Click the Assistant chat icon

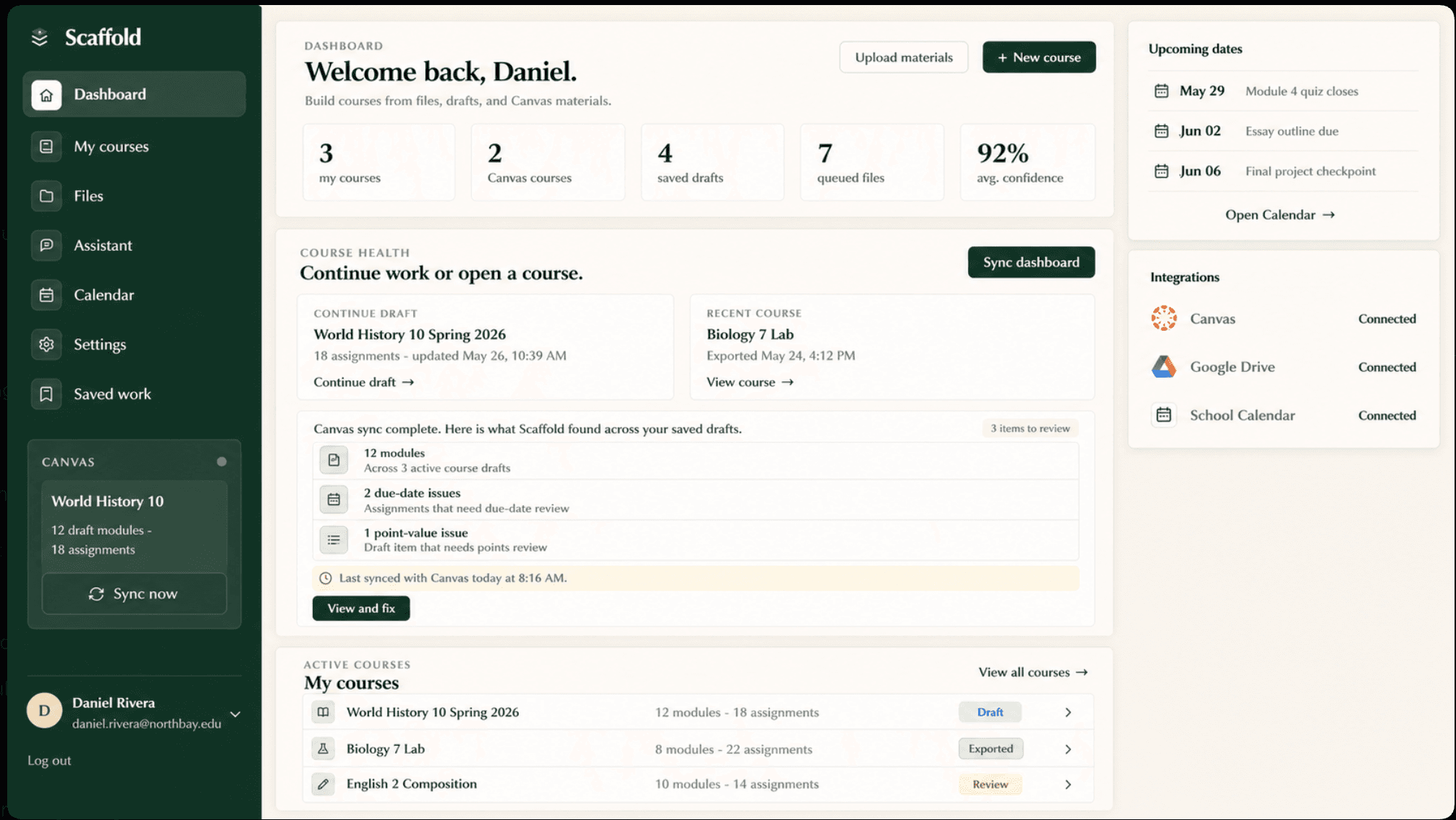tap(46, 246)
